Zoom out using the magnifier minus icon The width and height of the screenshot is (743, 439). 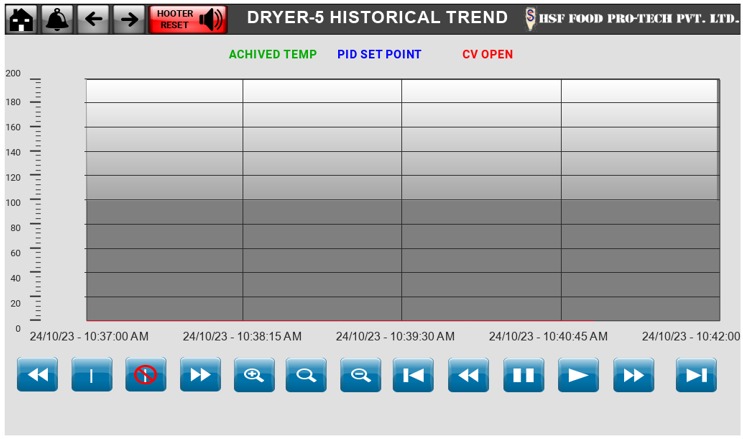(361, 375)
